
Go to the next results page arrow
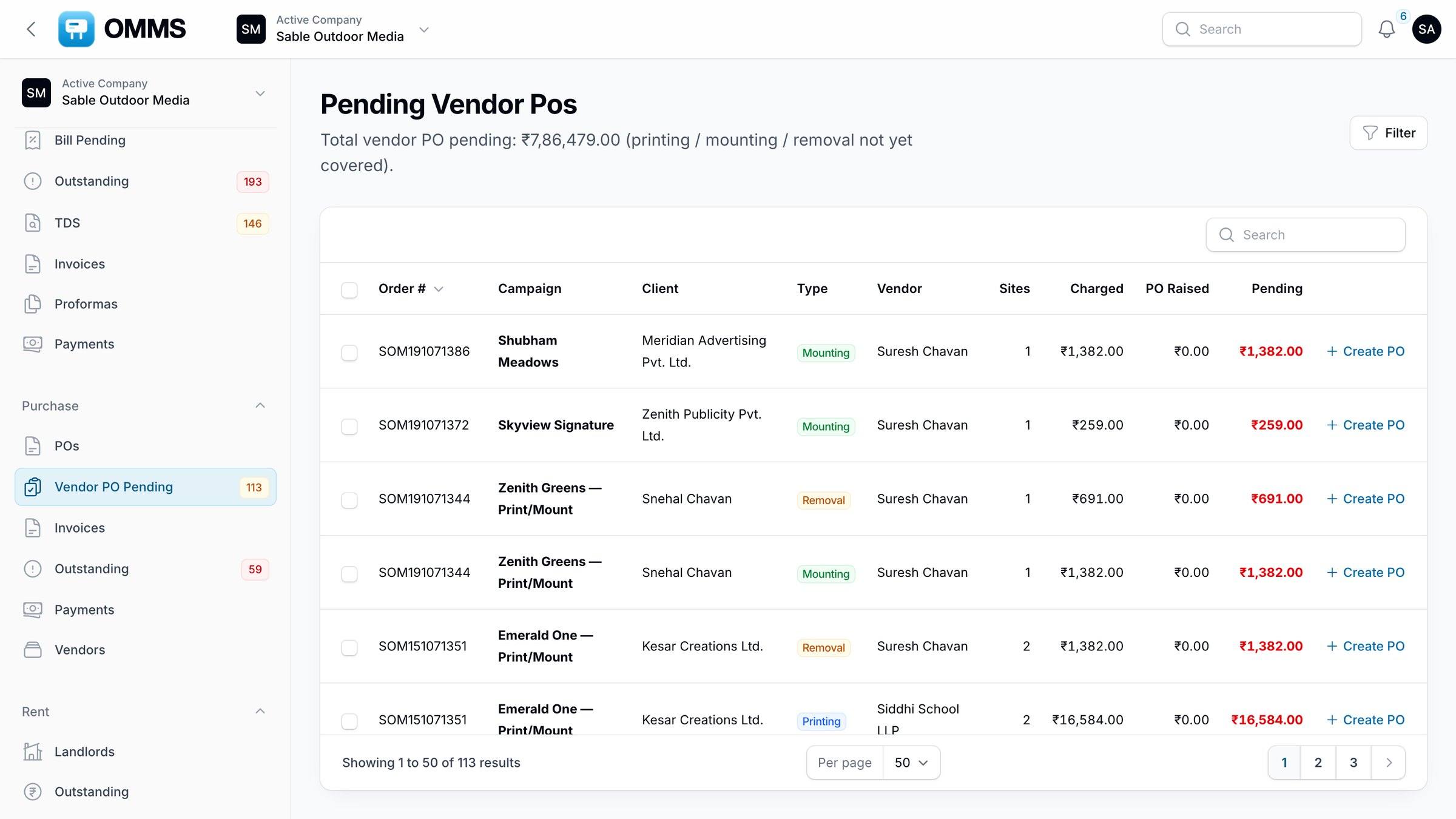1389,763
